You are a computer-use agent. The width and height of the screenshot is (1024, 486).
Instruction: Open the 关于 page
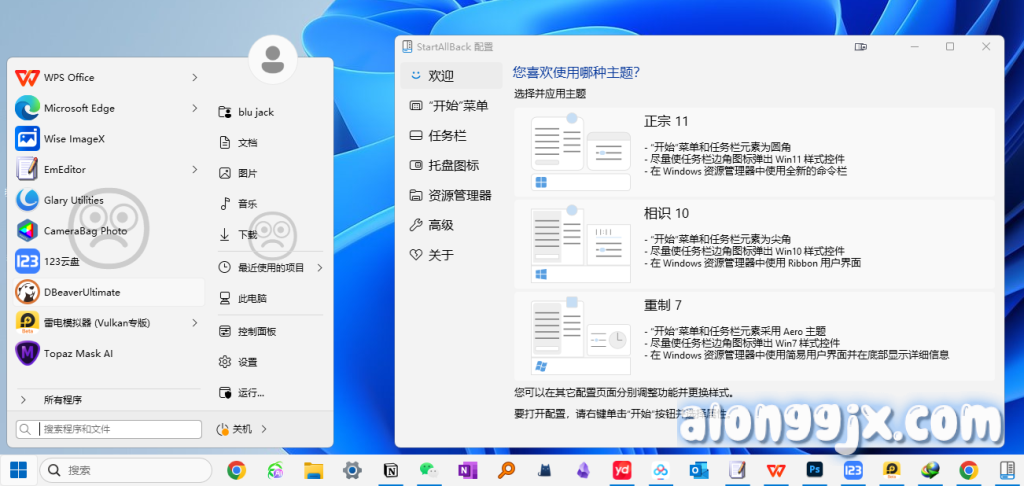coord(452,255)
